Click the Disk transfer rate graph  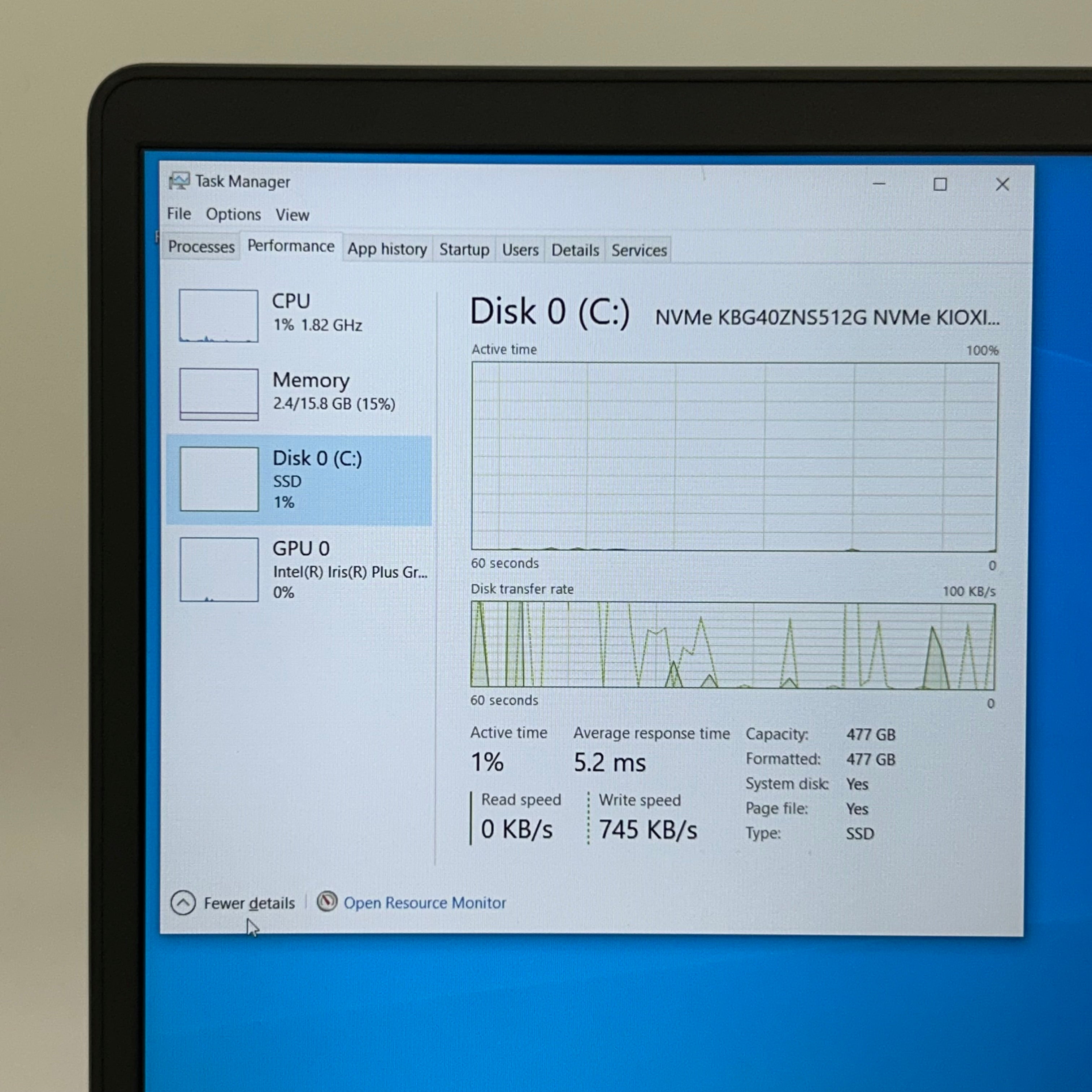click(733, 645)
